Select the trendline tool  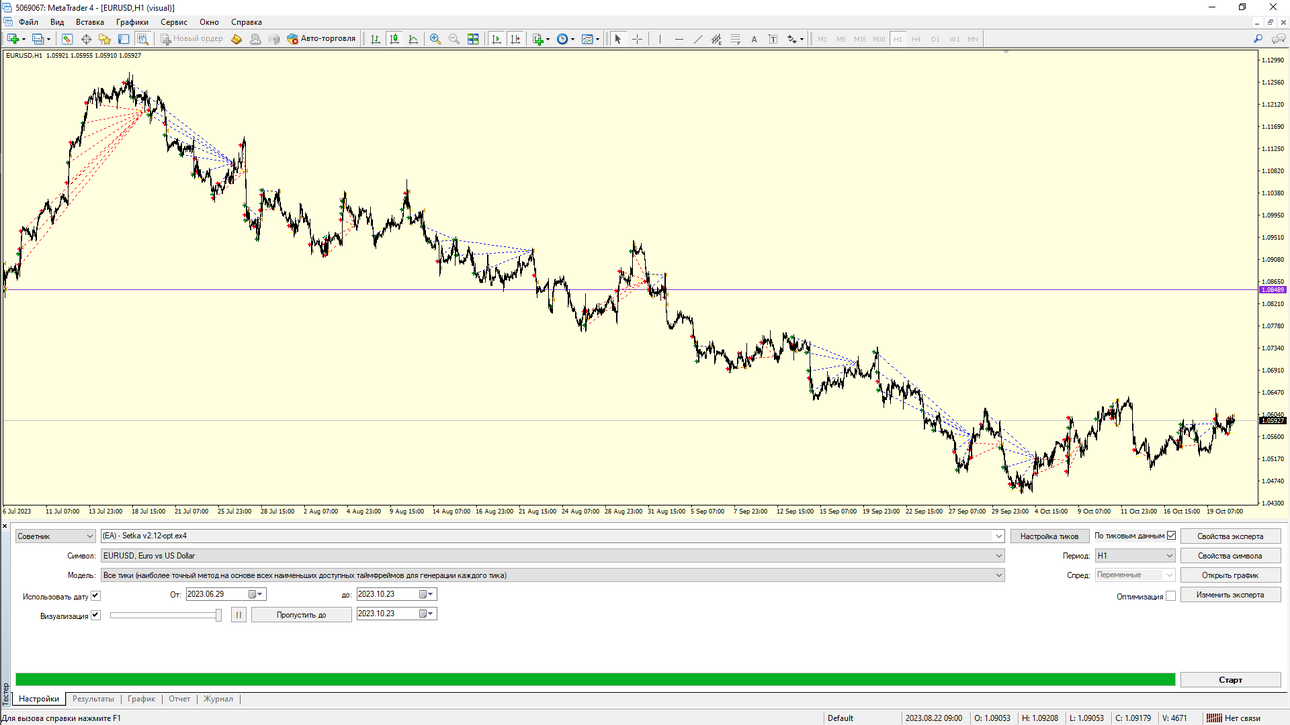pos(698,39)
